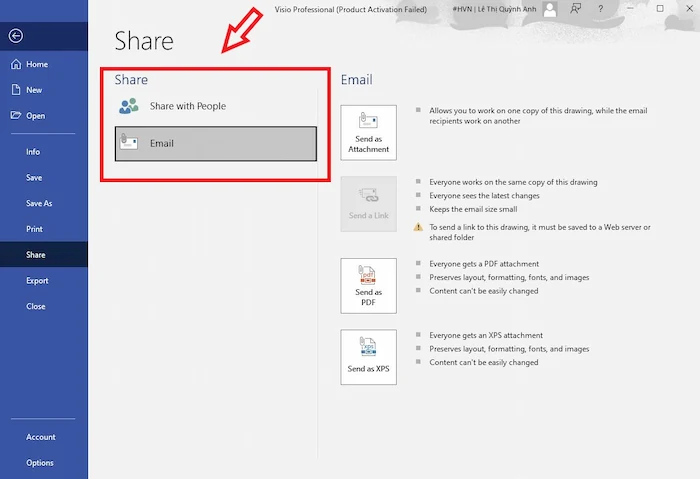Select the Share sidebar entry
Screen dimensions: 700x479
[x=44, y=254]
